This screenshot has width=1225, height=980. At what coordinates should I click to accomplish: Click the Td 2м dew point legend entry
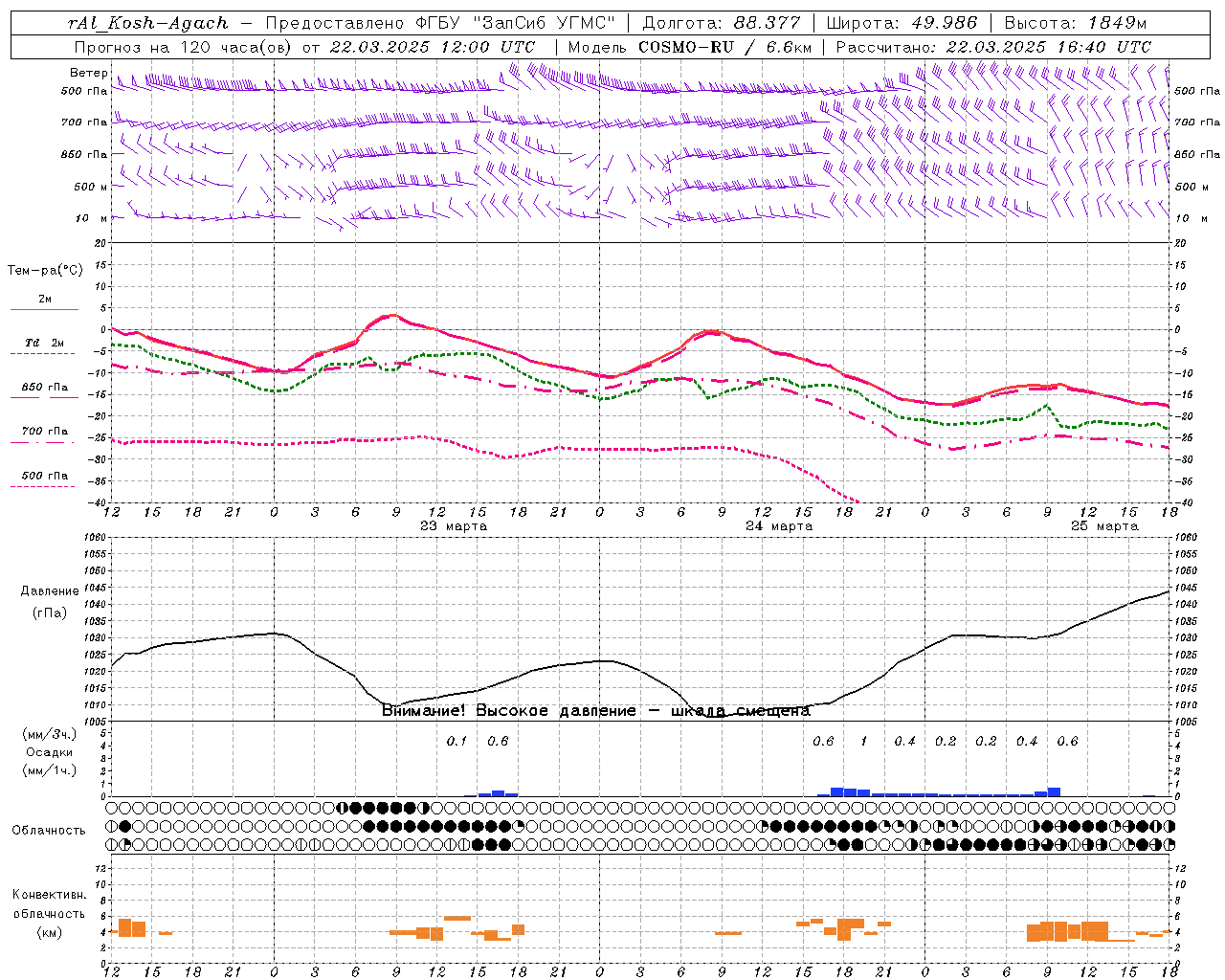click(x=44, y=343)
